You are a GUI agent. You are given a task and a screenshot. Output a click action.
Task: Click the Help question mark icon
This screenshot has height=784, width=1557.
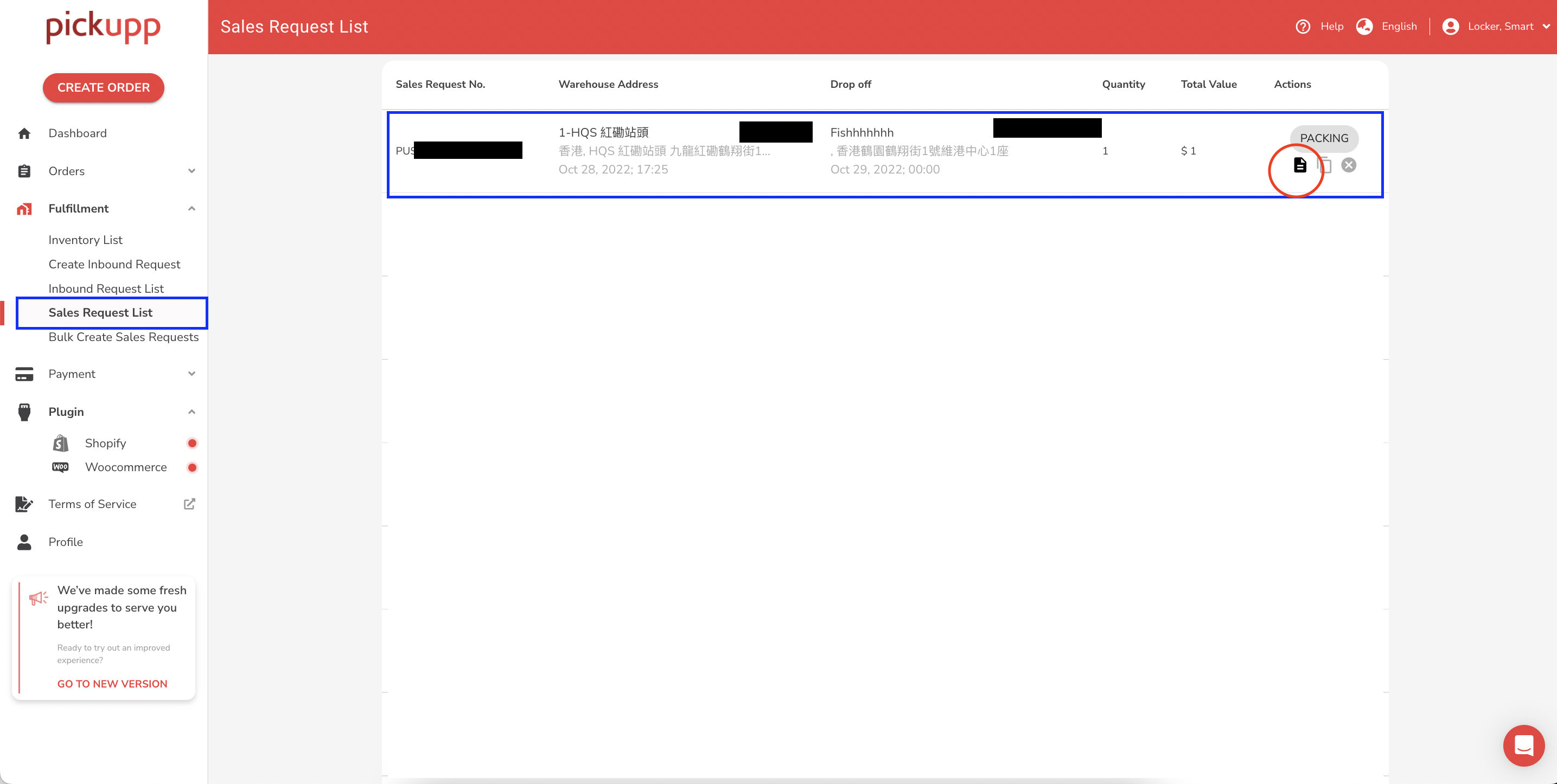click(1303, 27)
